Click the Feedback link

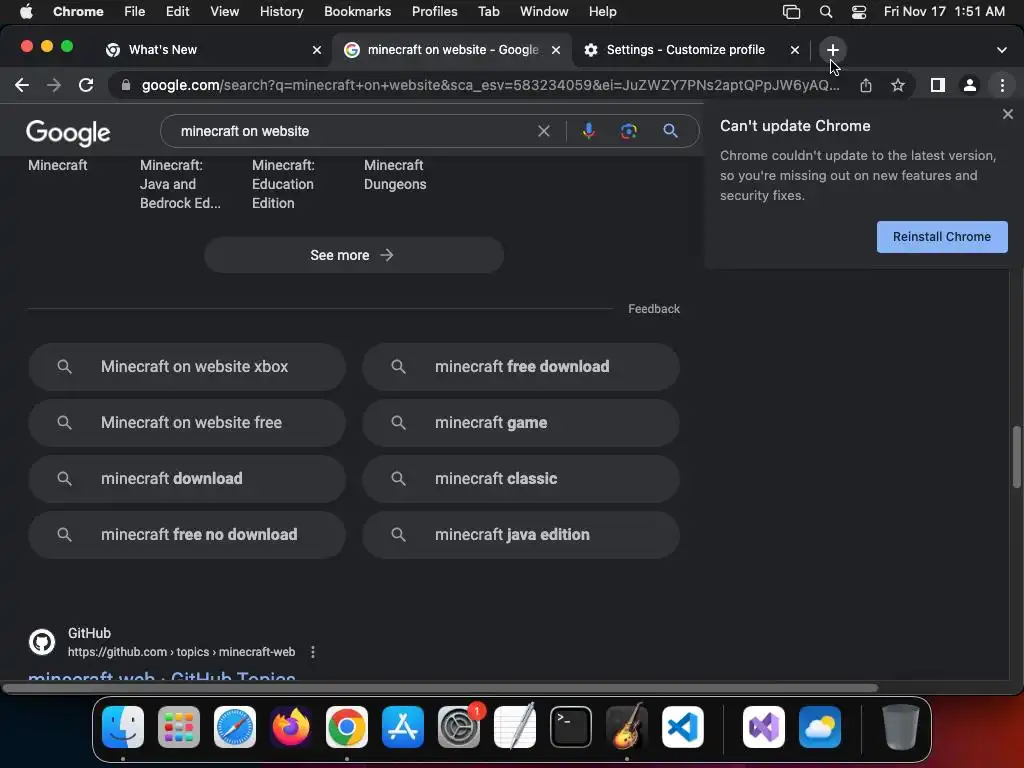(x=654, y=309)
